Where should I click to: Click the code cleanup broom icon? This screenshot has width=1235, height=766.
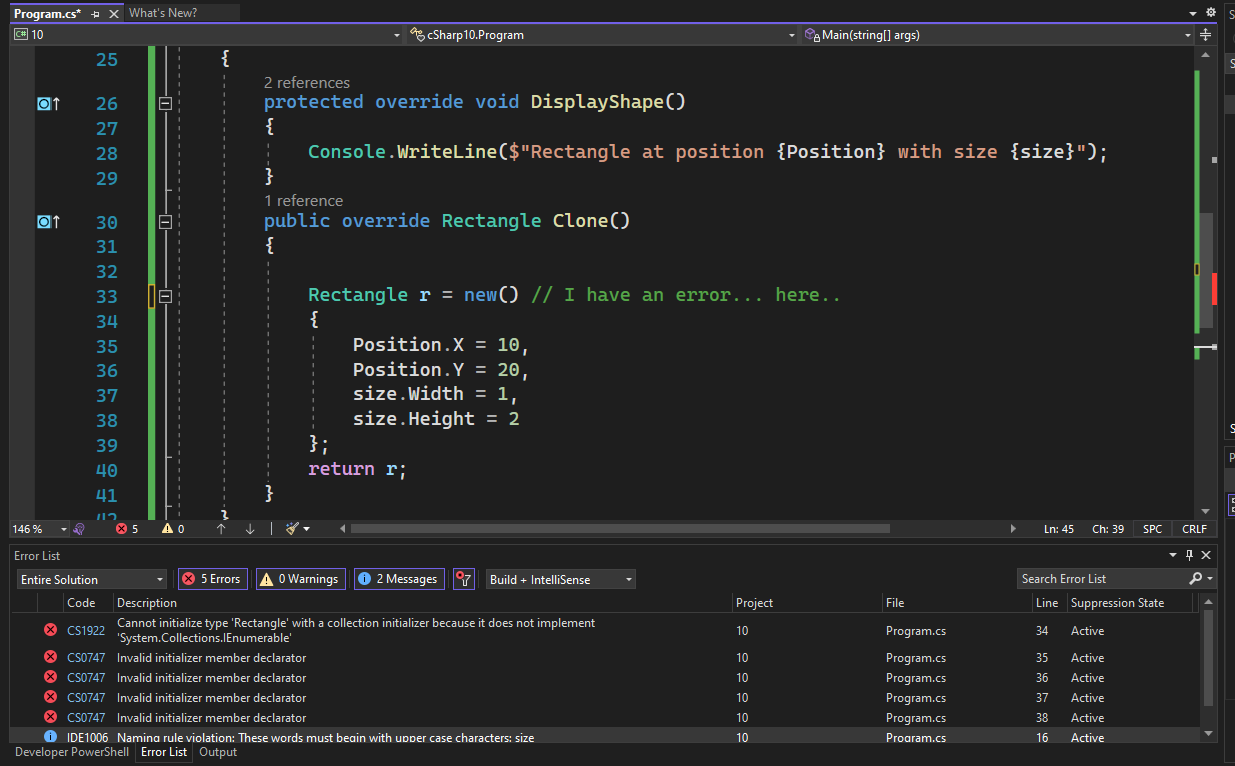pos(293,529)
